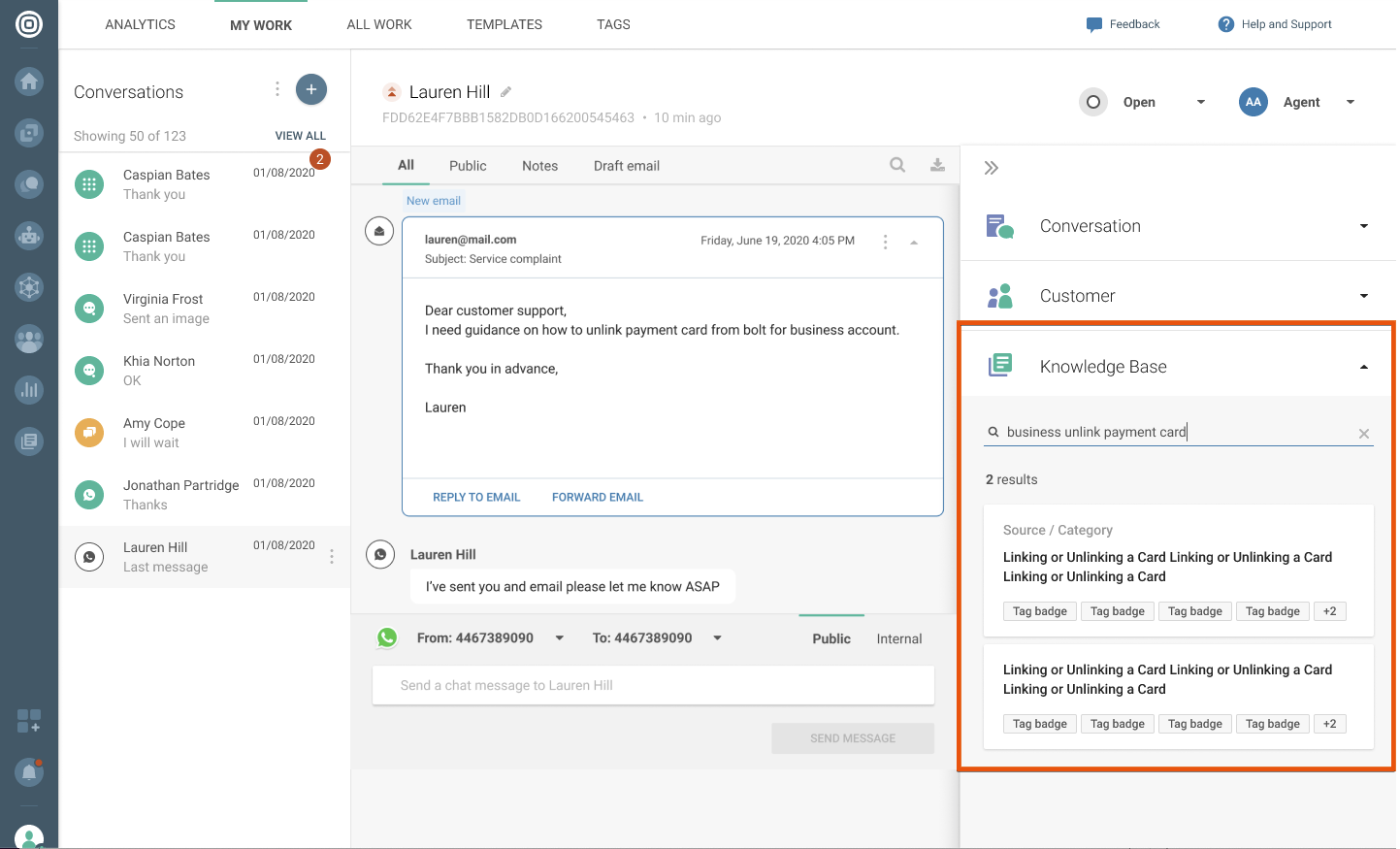Click the plus icon to start new conversation
Image resolution: width=1400 pixels, height=849 pixels.
[x=310, y=89]
